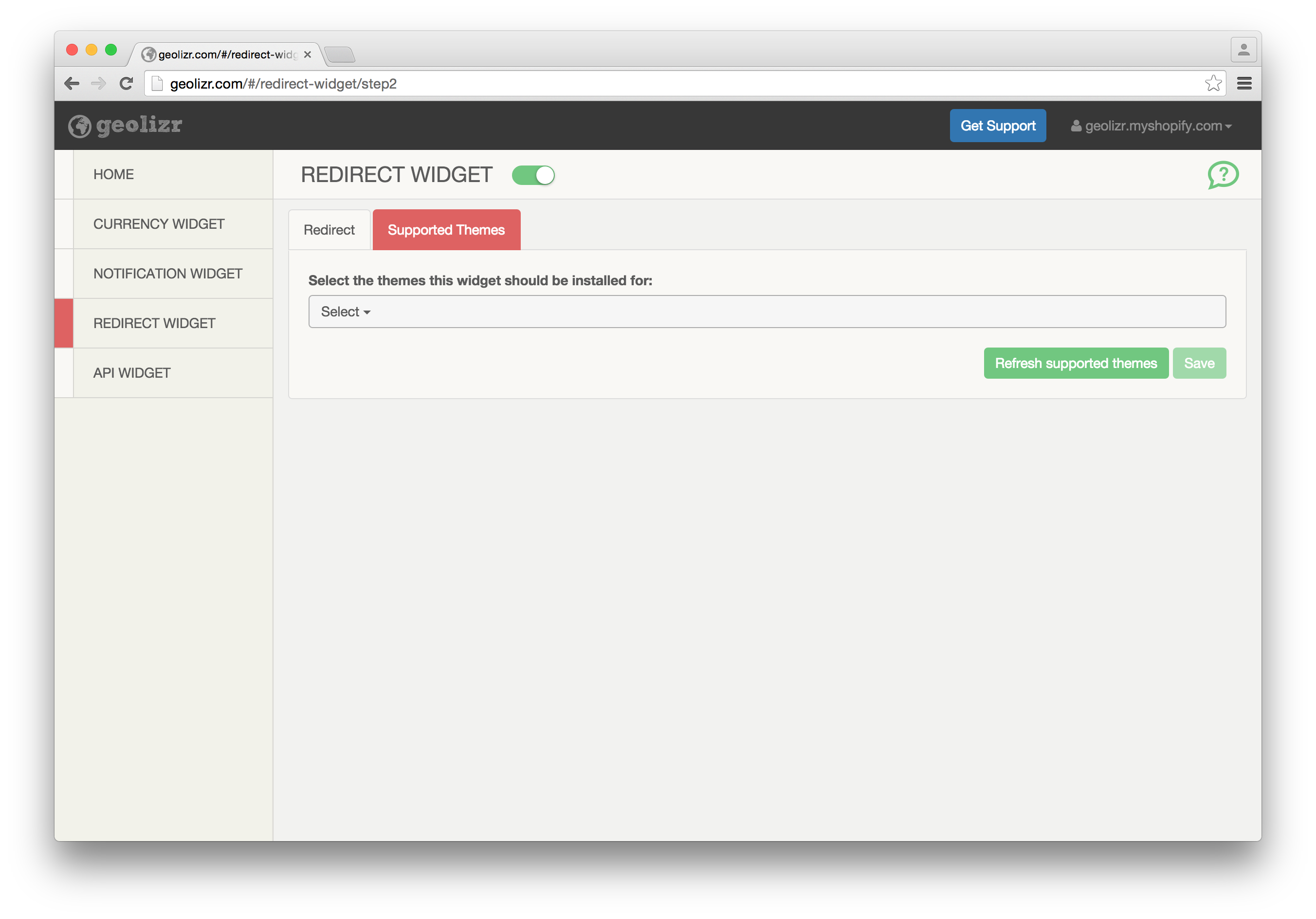
Task: Select the Supported Themes tab
Action: tap(446, 230)
